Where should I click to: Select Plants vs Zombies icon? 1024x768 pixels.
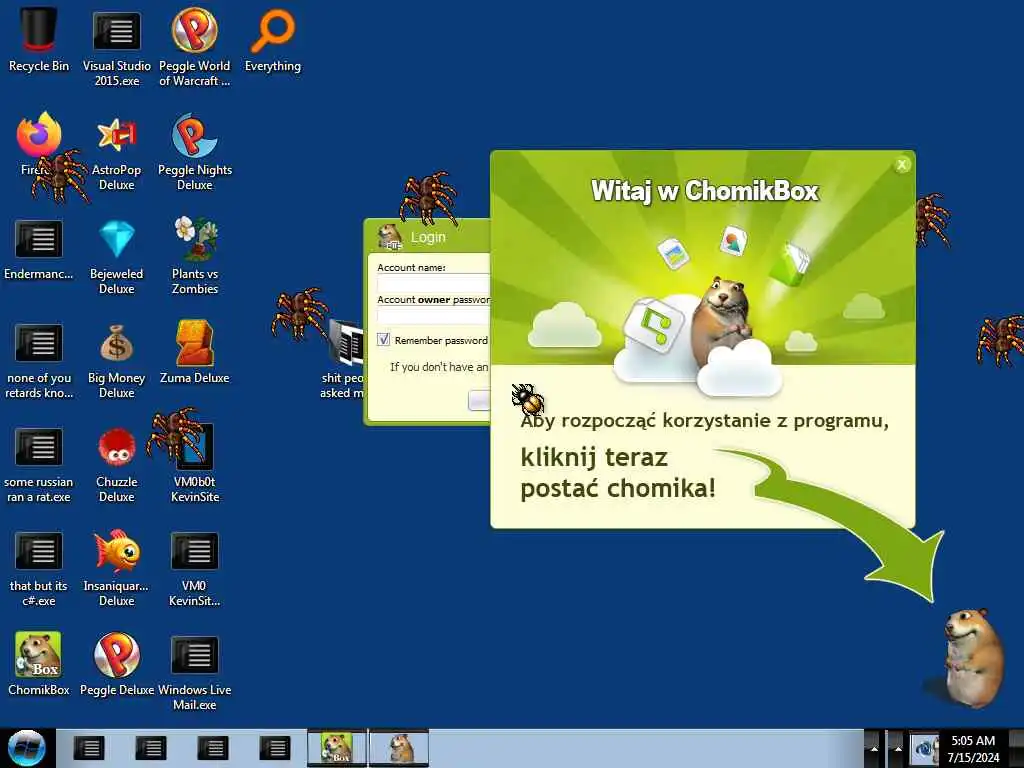point(195,255)
